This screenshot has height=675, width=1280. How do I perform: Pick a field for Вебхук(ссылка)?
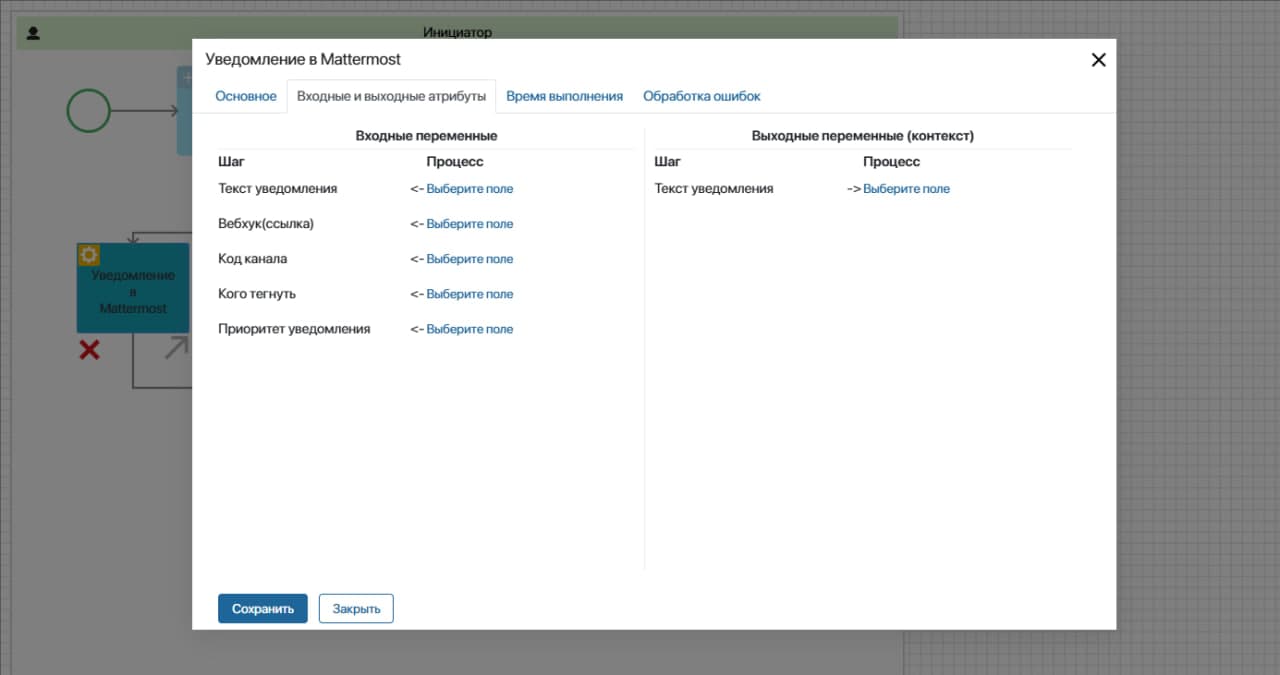click(469, 224)
